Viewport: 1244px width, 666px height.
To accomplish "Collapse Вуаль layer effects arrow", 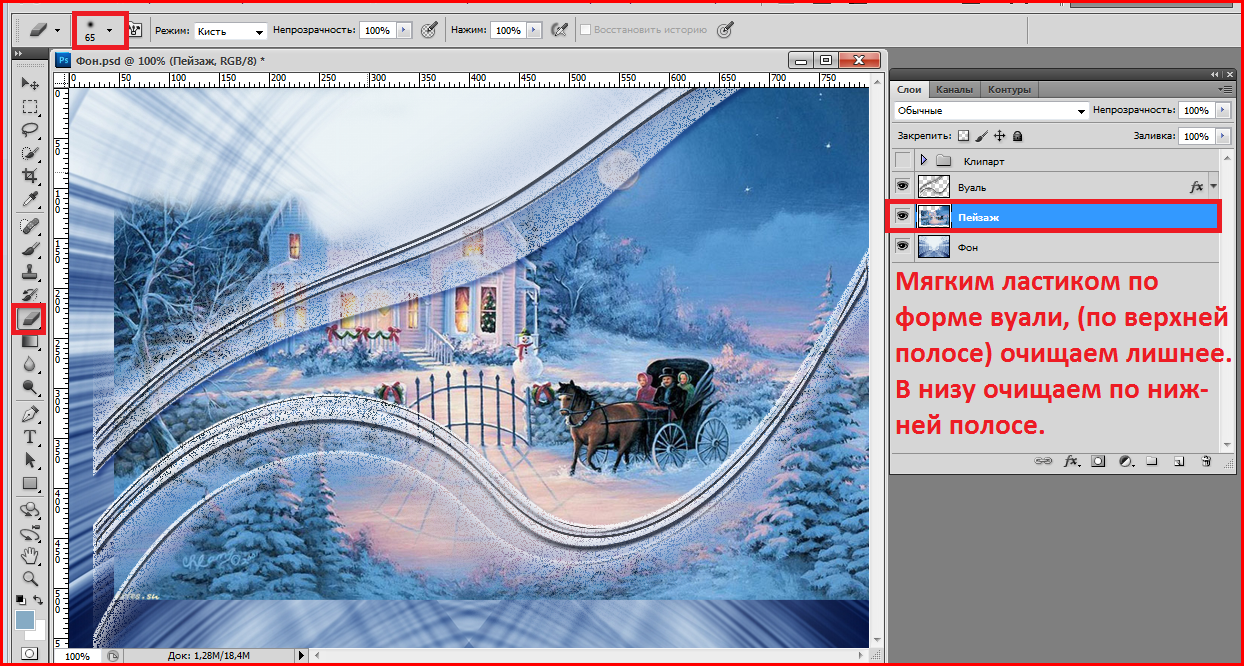I will pyautogui.click(x=1213, y=186).
